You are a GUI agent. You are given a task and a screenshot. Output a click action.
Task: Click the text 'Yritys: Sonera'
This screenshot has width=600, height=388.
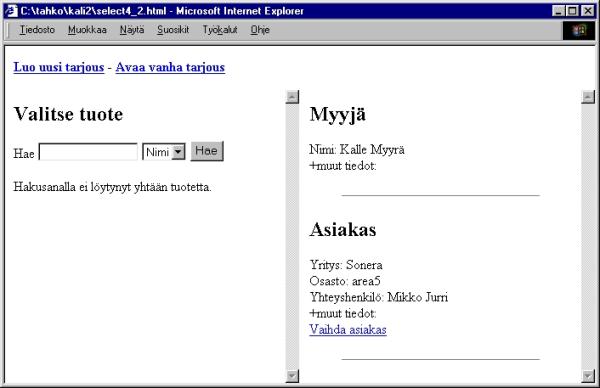(346, 265)
